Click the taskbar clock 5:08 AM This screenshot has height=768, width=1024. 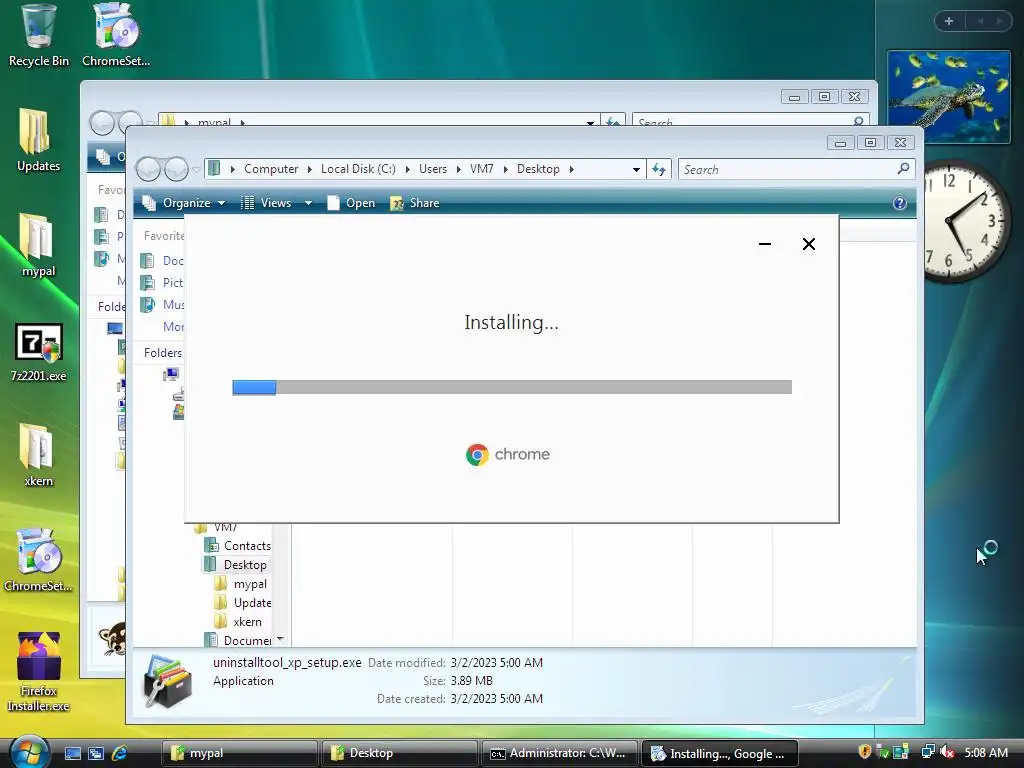tap(985, 752)
